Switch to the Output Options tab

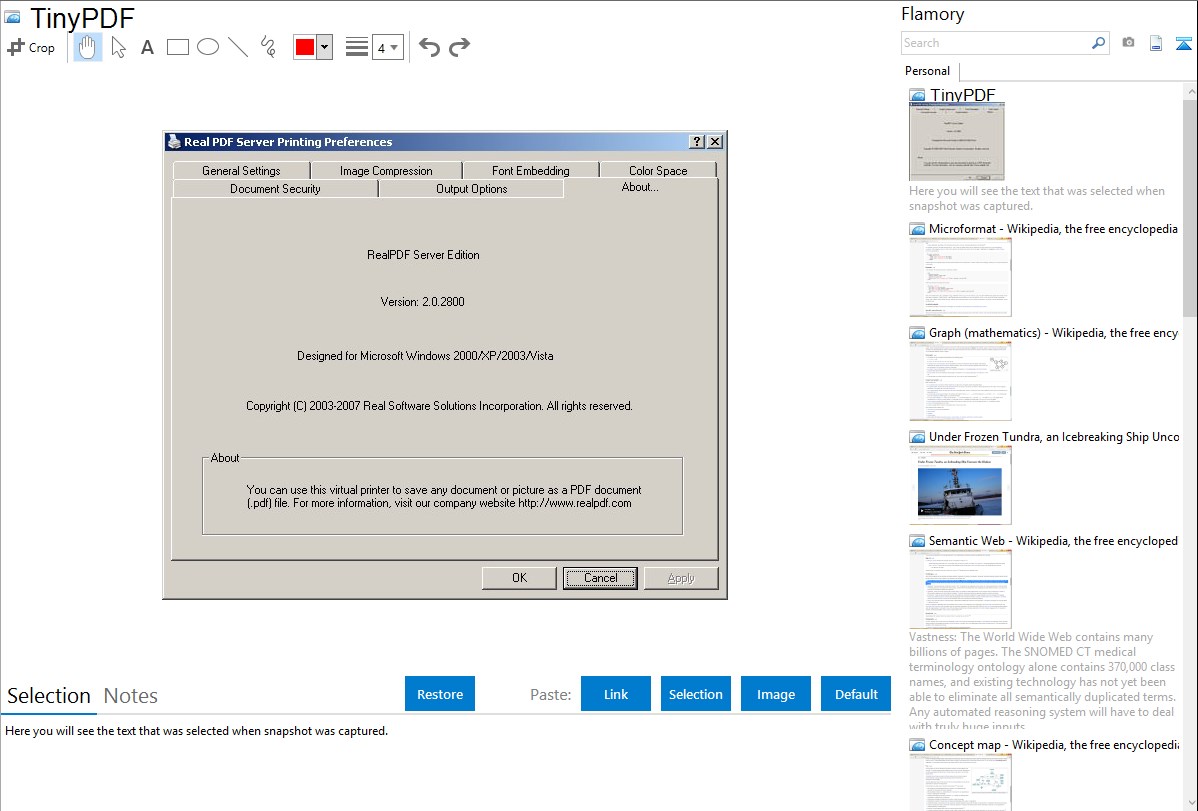pyautogui.click(x=471, y=189)
